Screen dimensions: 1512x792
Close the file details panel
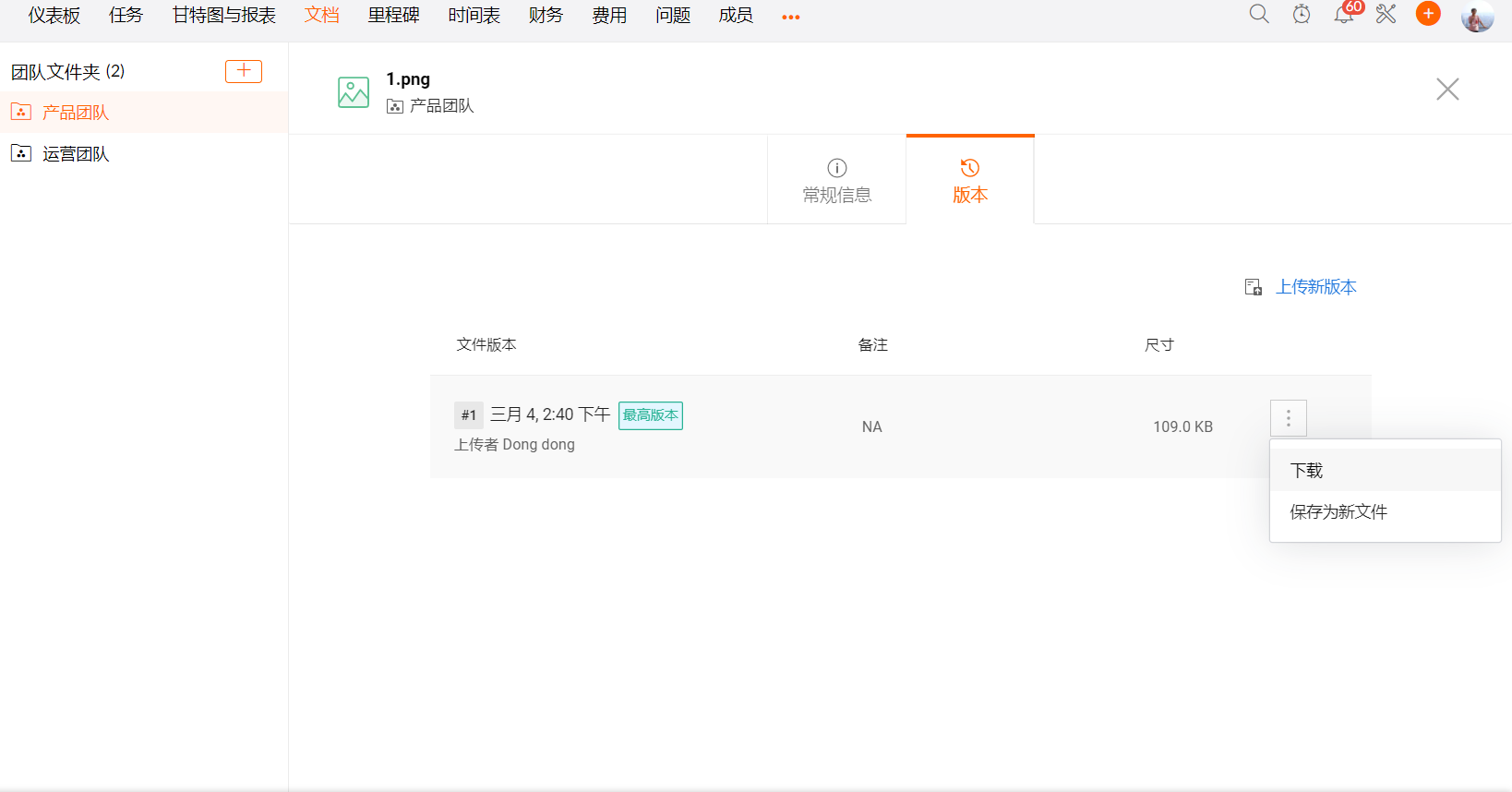click(1447, 89)
